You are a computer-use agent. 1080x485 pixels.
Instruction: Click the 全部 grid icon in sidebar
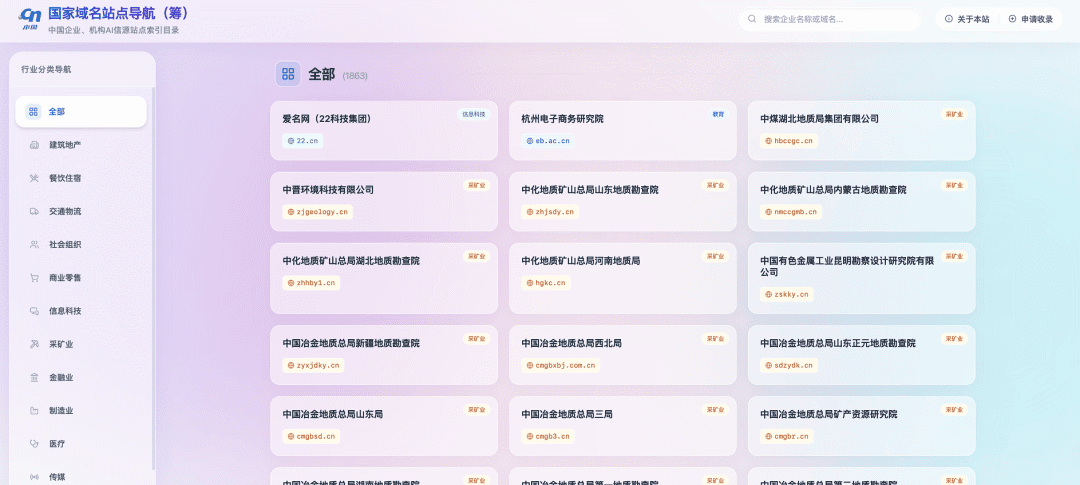point(33,112)
